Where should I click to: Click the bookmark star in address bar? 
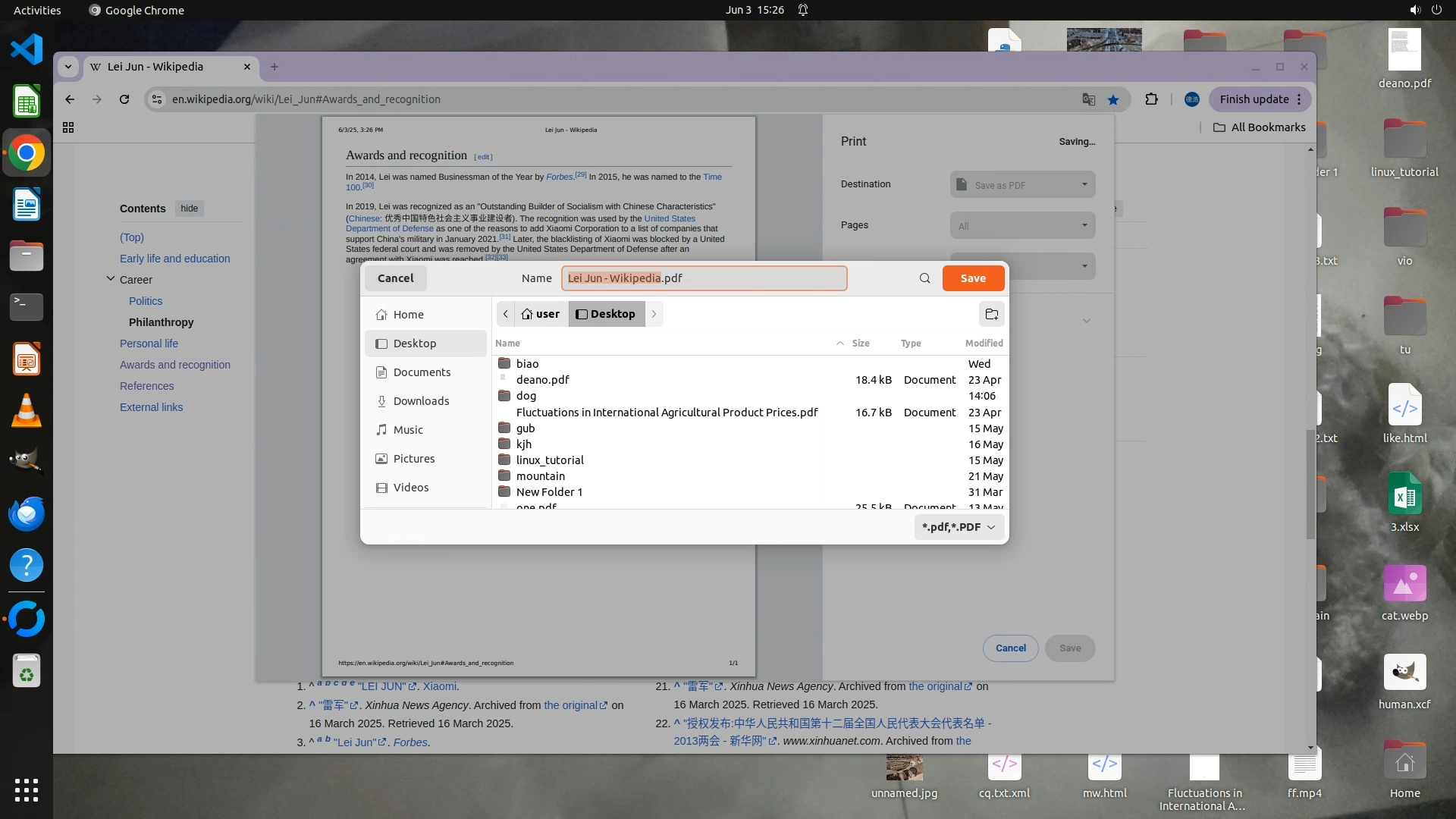click(x=1112, y=99)
